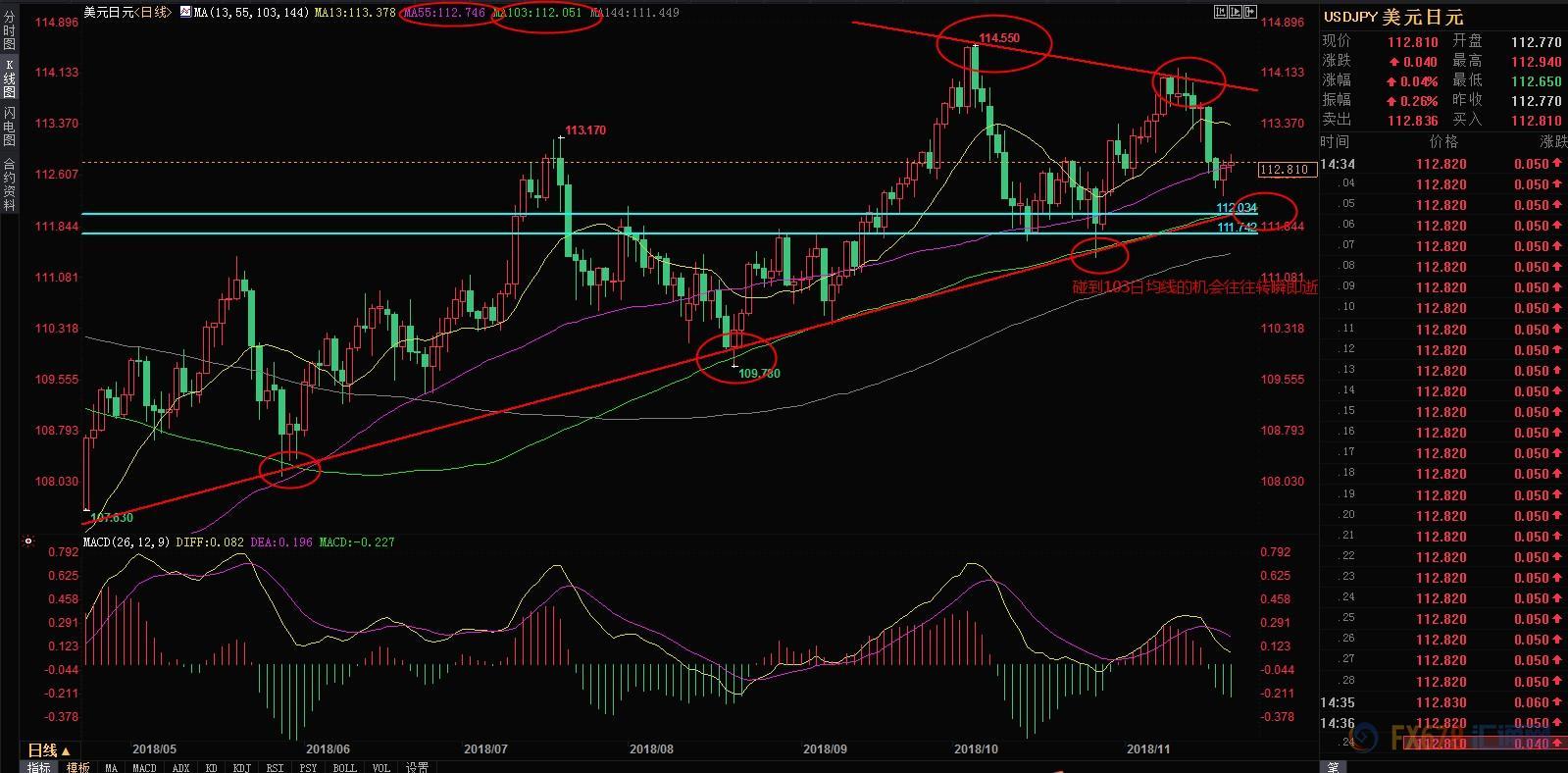Click the 2018/07 date on time axis
Image resolution: width=1568 pixels, height=773 pixels.
pos(485,748)
